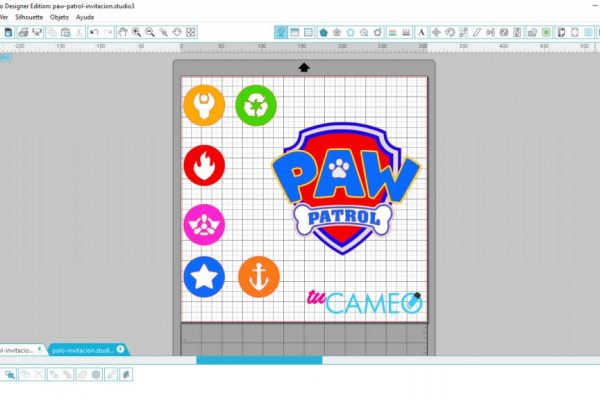The image size is (600, 400).
Task: Open the Modify window icon
Action: click(517, 33)
